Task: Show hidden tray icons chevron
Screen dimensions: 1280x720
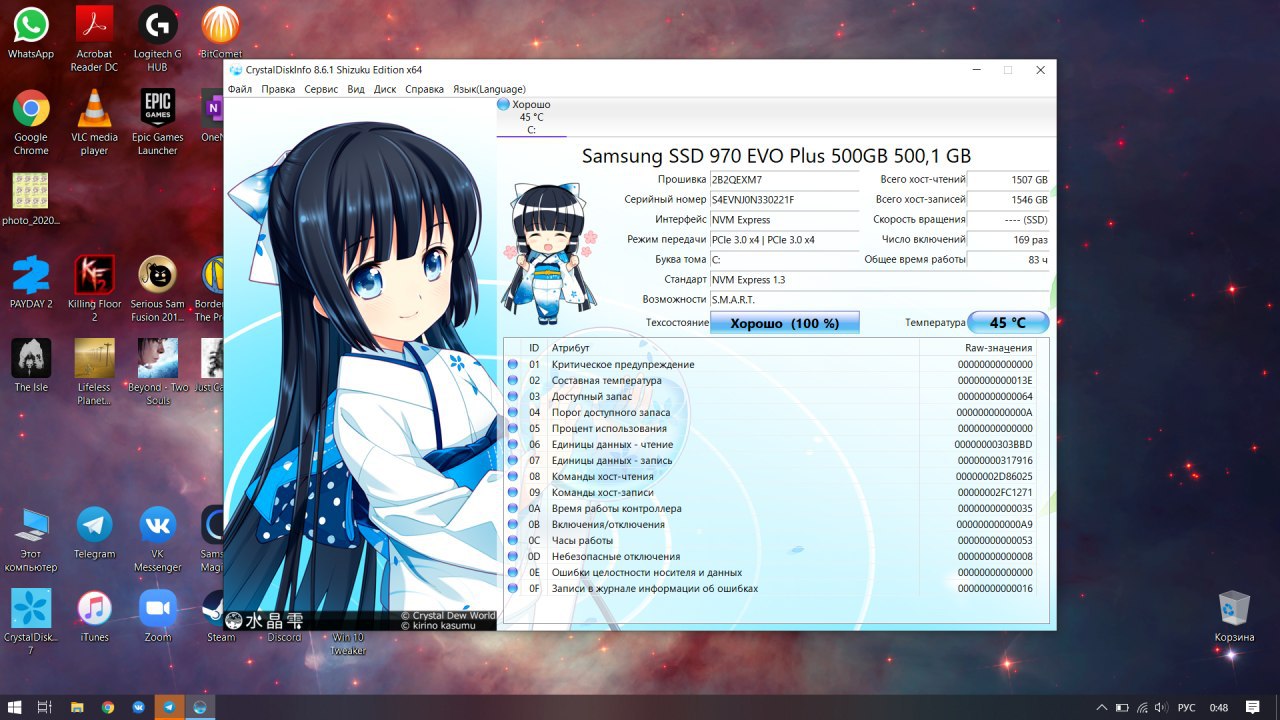Action: 1102,707
